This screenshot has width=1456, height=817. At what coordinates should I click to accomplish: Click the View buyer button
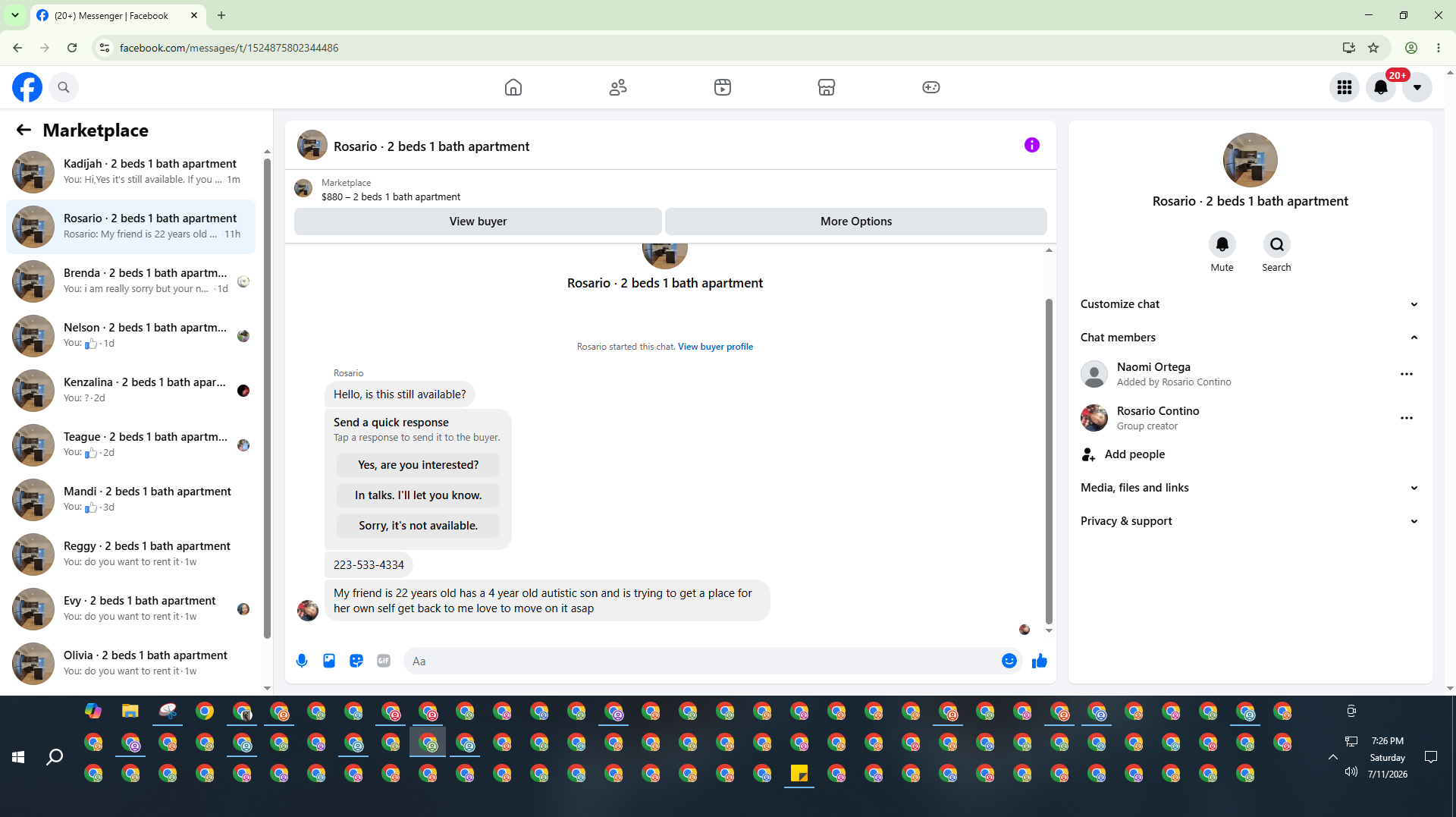click(478, 222)
